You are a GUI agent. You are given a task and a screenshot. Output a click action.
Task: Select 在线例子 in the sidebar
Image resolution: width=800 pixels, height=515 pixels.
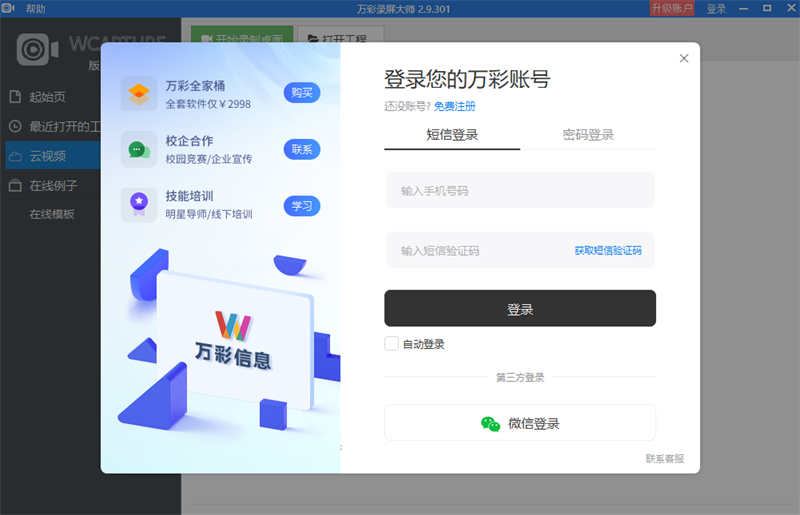[x=54, y=185]
